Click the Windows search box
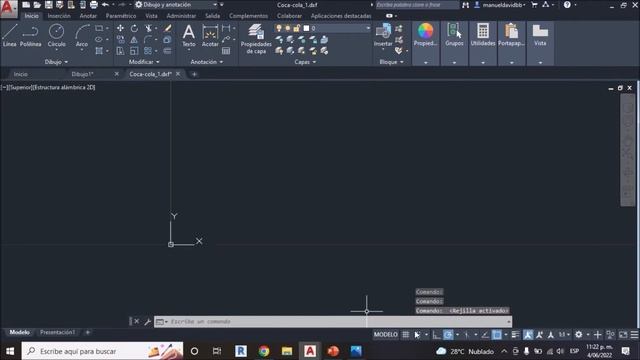 (x=102, y=351)
